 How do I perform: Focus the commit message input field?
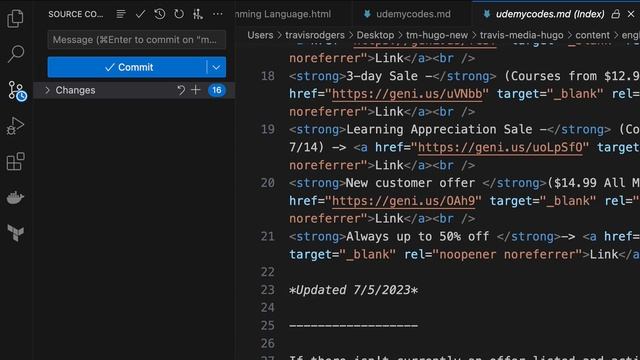coord(136,40)
